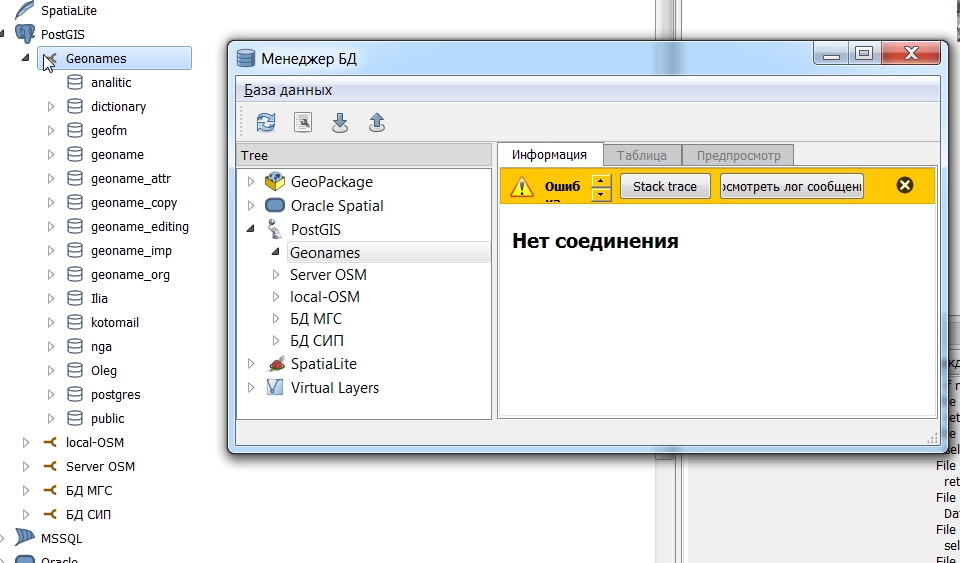This screenshot has width=960, height=563.
Task: Click the БД СИП connection icon in browser
Action: tap(50, 514)
